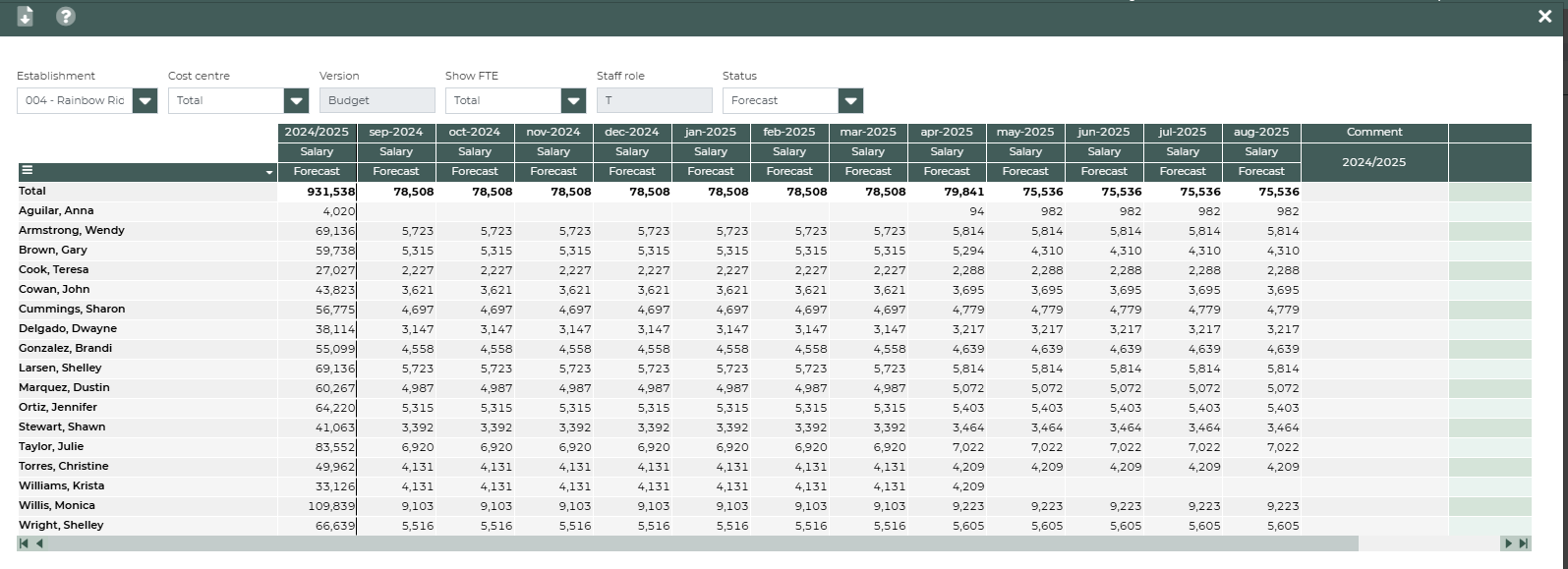Jump to last column with scroll-end arrow

click(x=1524, y=543)
